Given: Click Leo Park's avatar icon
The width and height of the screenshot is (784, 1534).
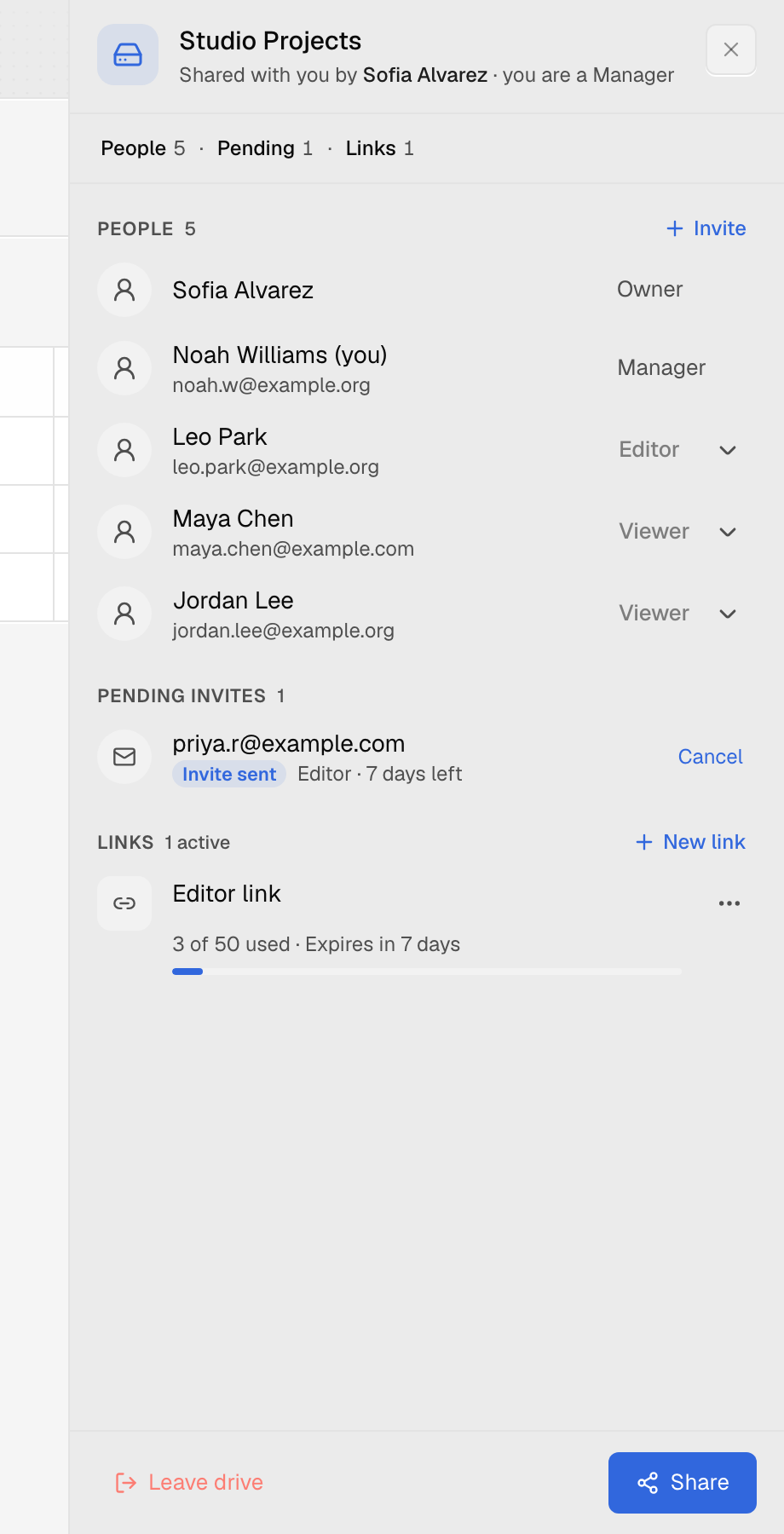Looking at the screenshot, I should (124, 450).
